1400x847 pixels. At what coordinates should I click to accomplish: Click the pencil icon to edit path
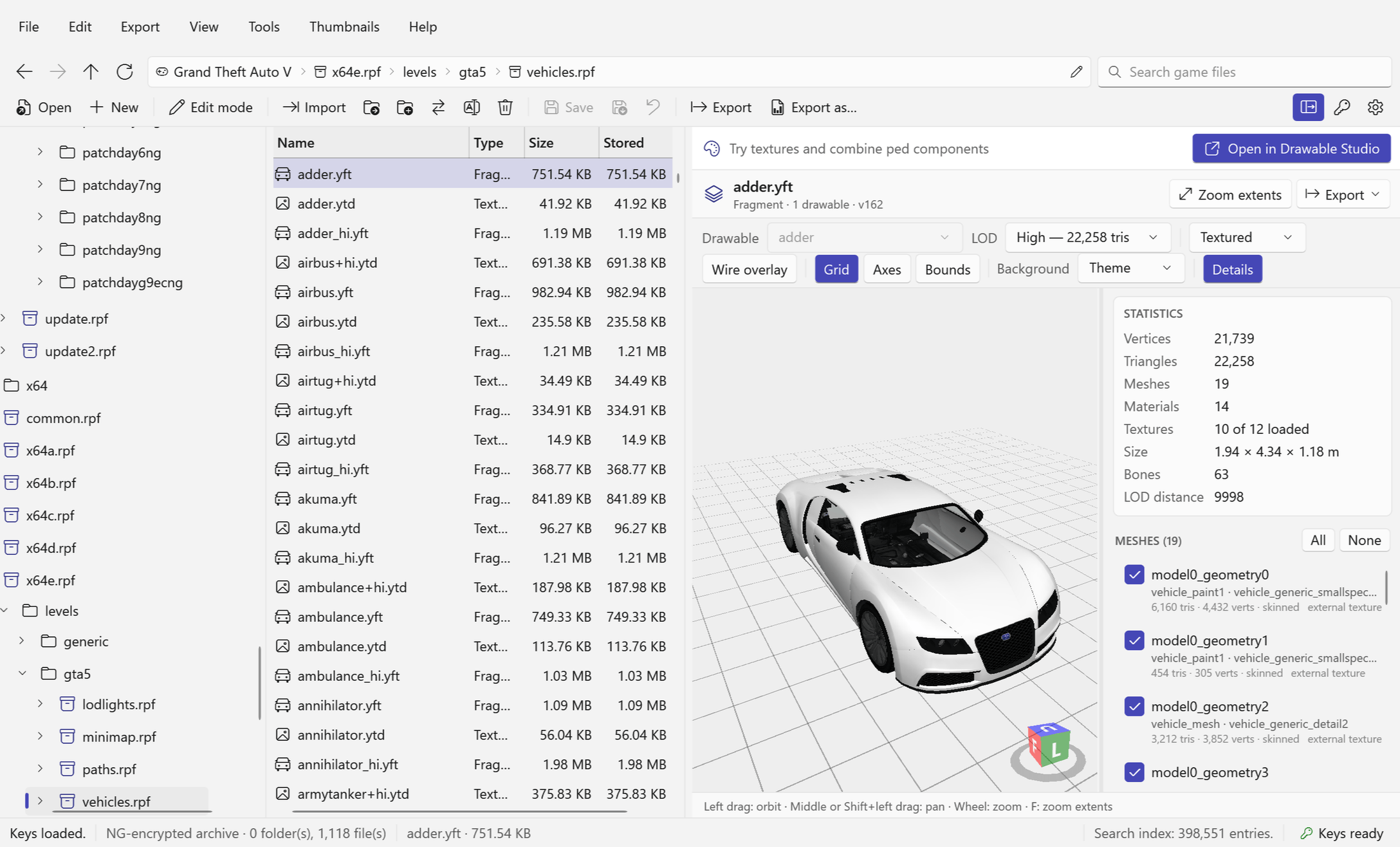[1076, 71]
